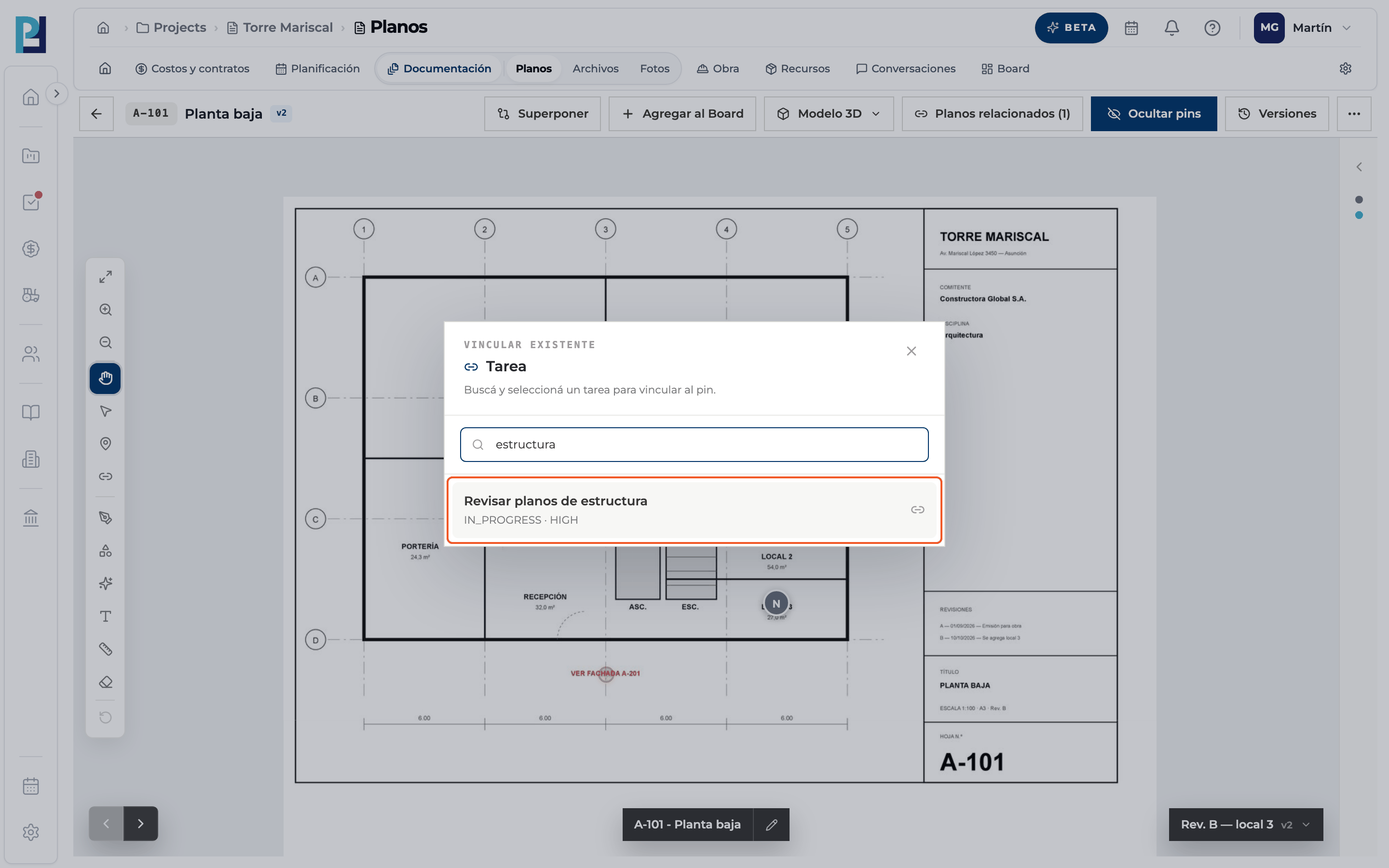Open notifications bell
This screenshot has height=868, width=1389.
pos(1171,27)
